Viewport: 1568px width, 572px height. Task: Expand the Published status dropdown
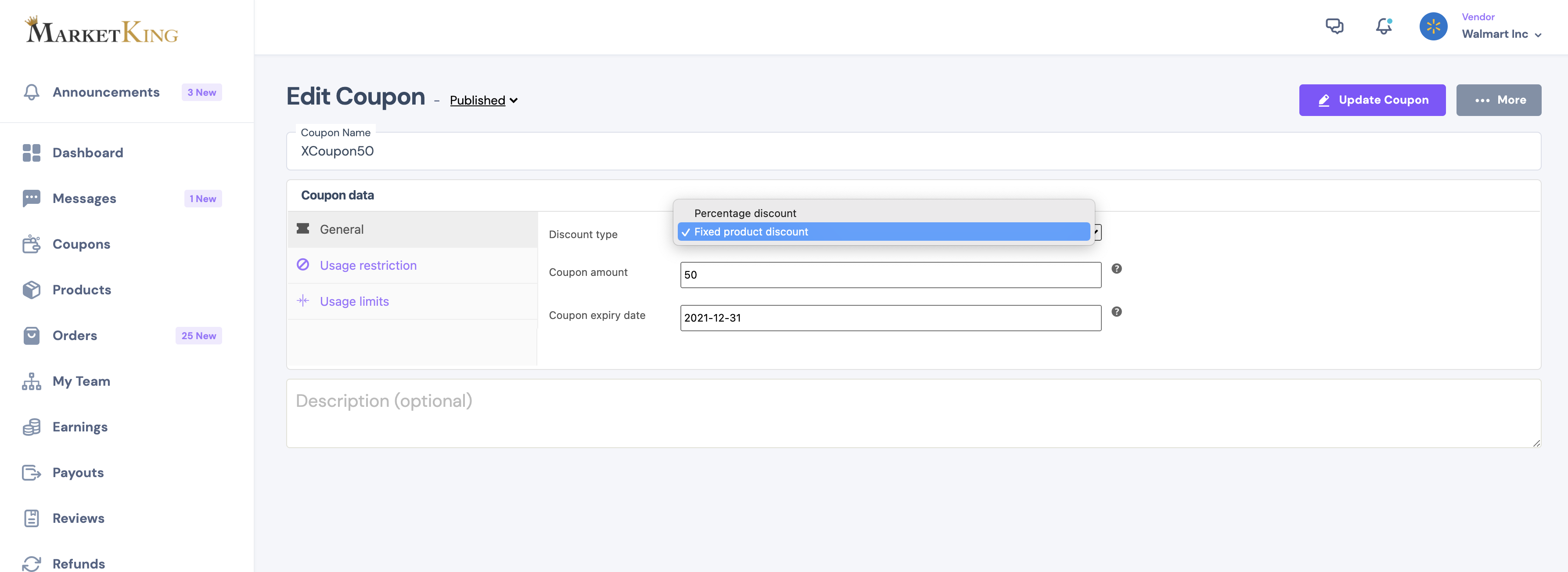[x=483, y=101]
